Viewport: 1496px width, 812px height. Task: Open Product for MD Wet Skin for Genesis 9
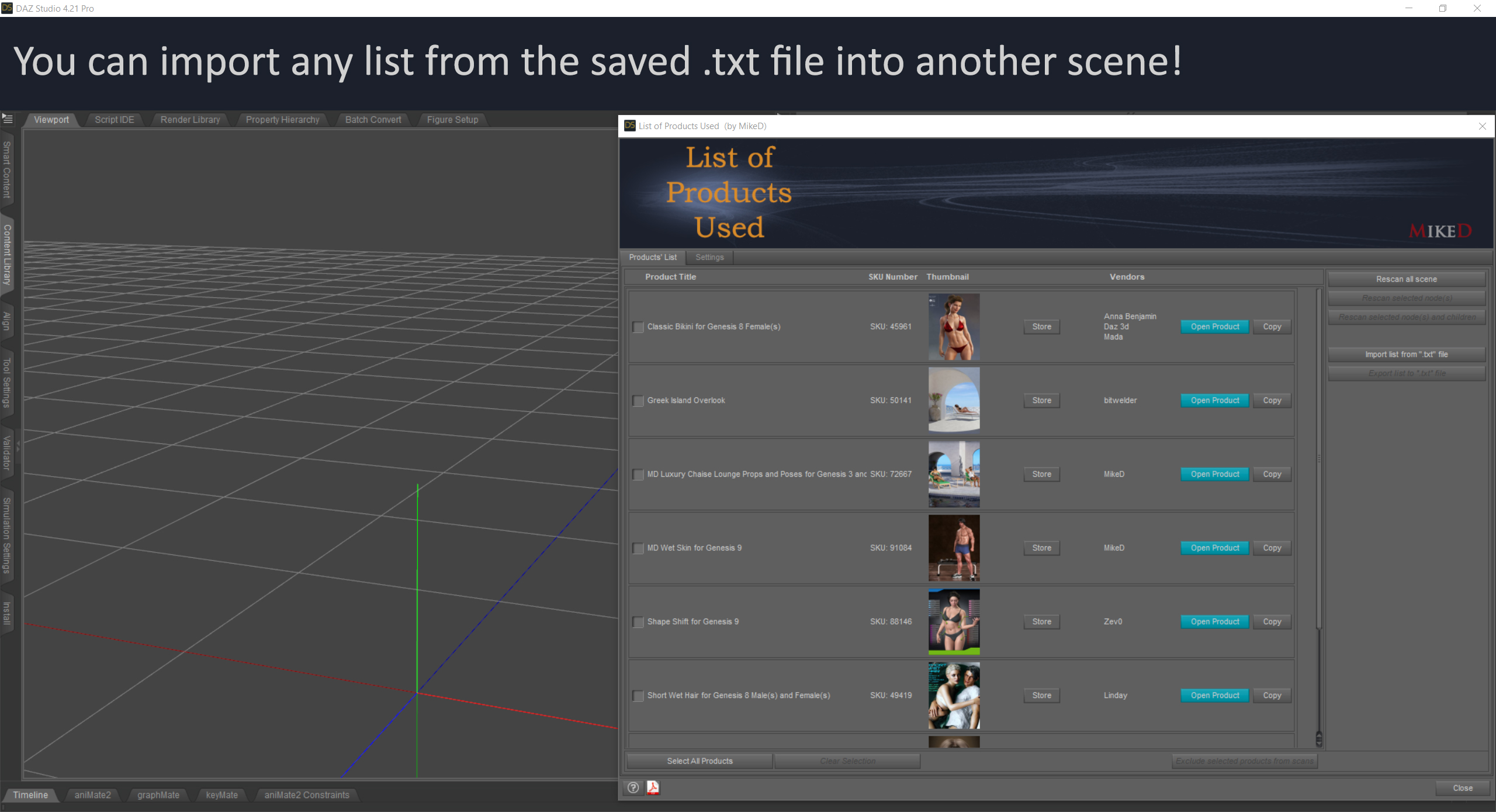click(1215, 548)
